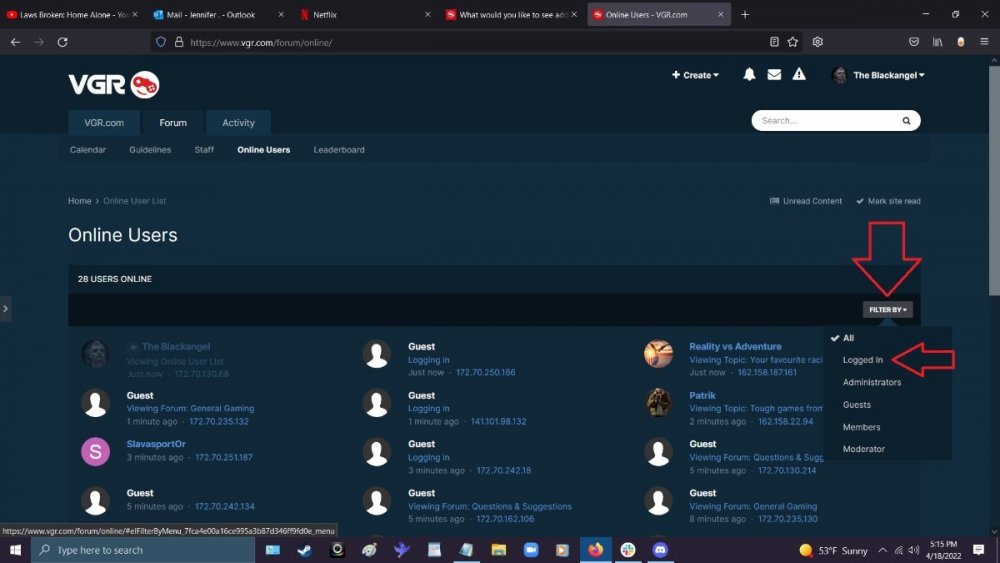This screenshot has width=1000, height=563.
Task: Click the Windows Start button
Action: (x=15, y=550)
